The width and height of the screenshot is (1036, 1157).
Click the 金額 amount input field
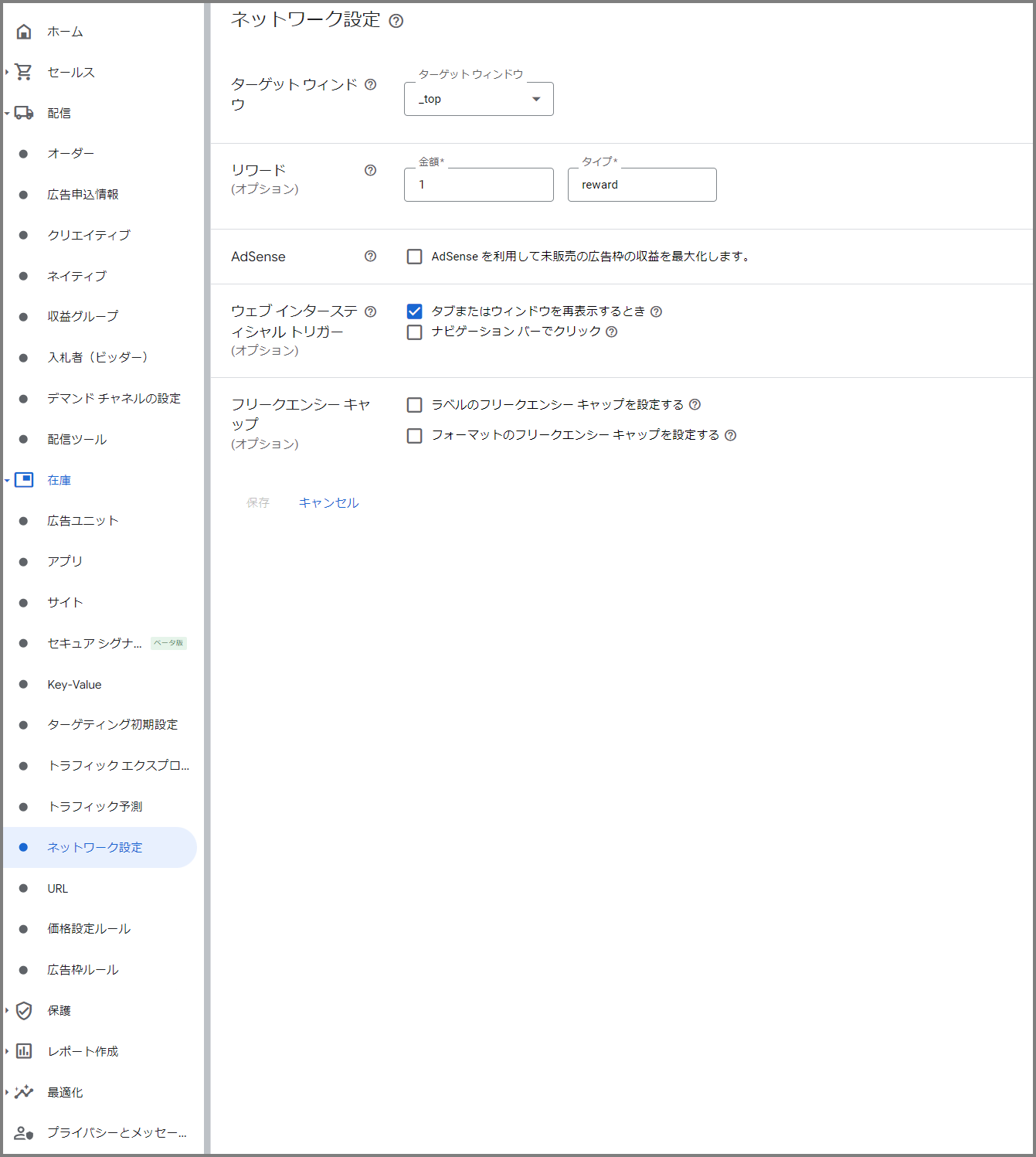478,185
